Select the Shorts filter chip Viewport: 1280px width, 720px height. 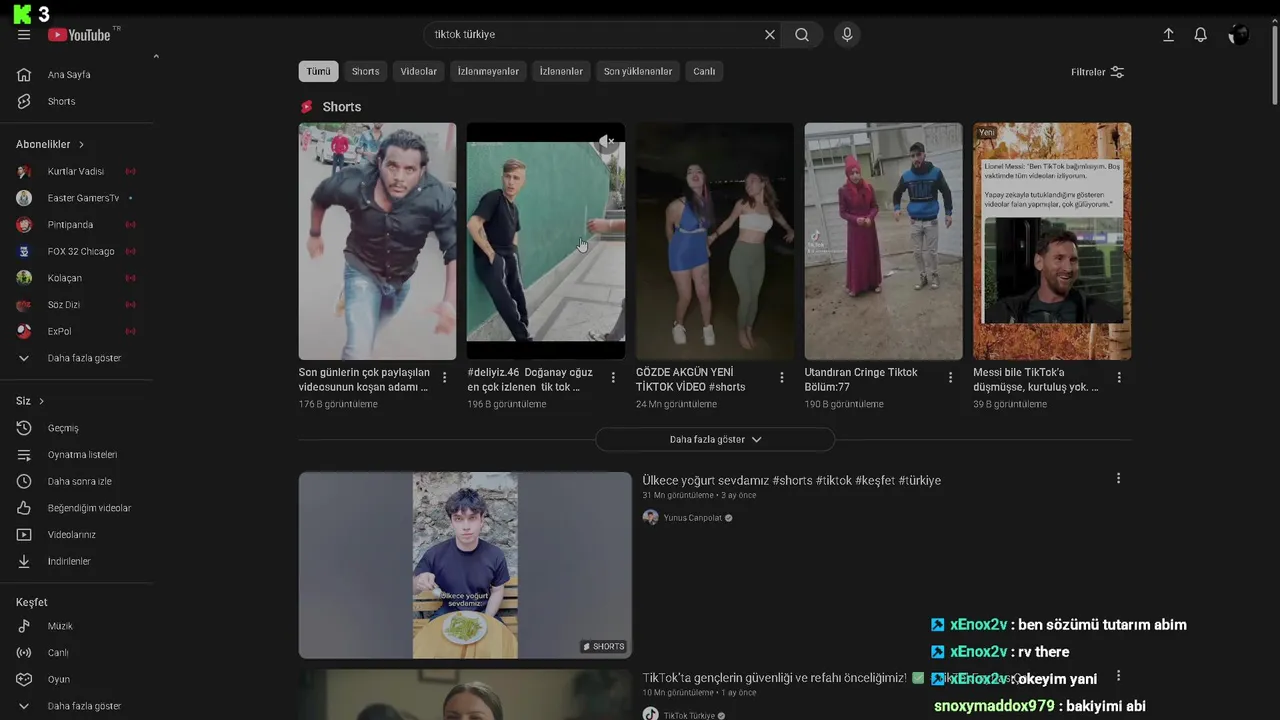tap(365, 72)
